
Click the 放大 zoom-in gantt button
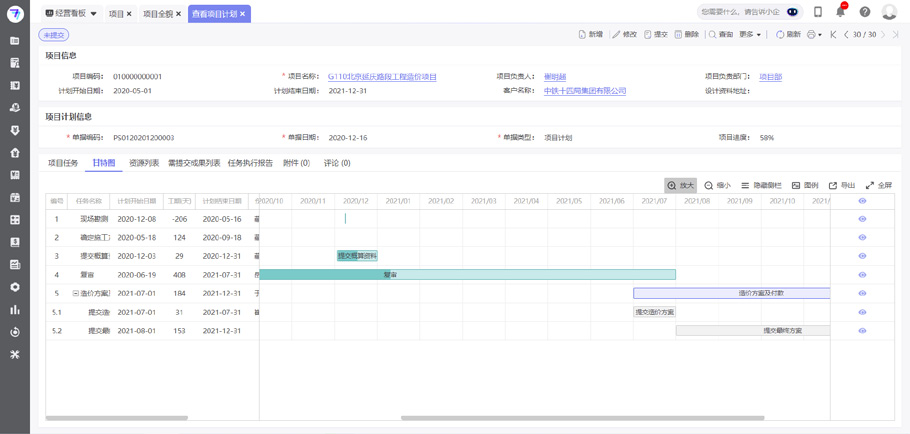(680, 185)
